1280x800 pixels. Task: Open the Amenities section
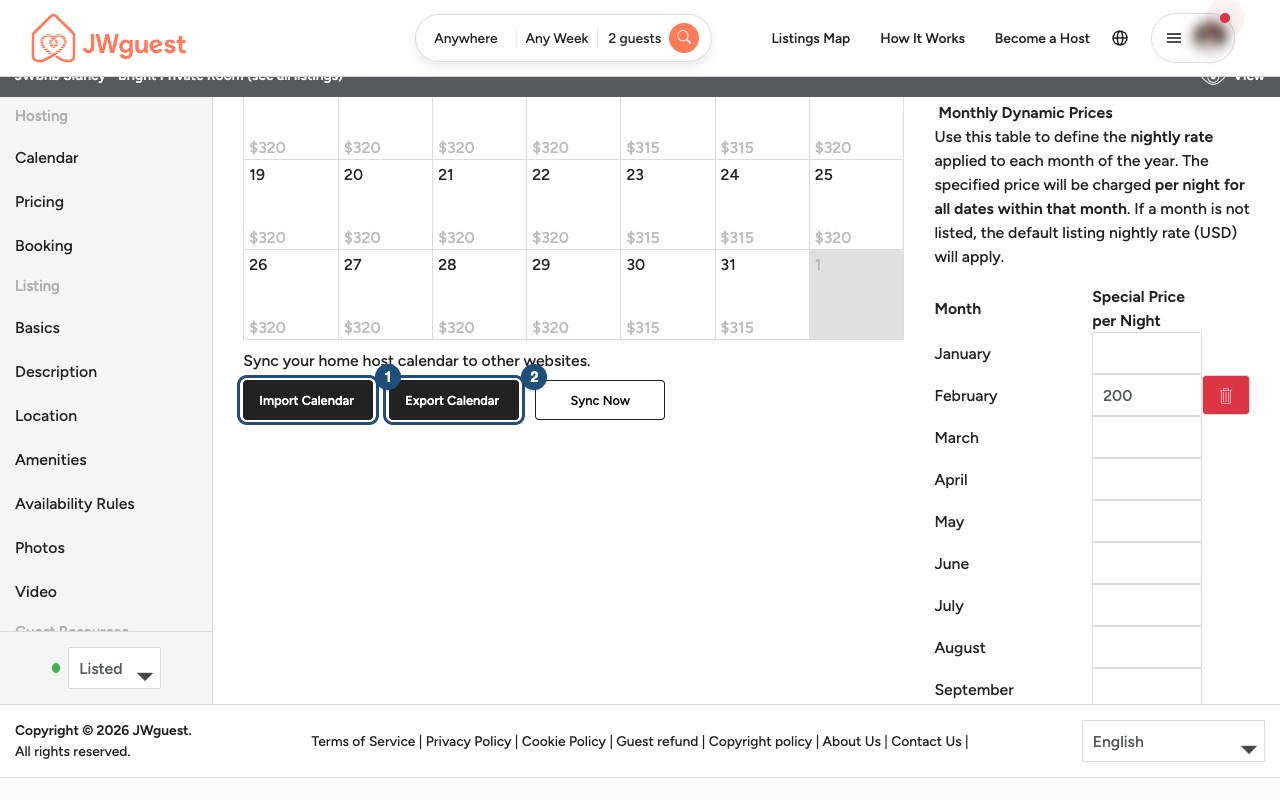click(51, 460)
